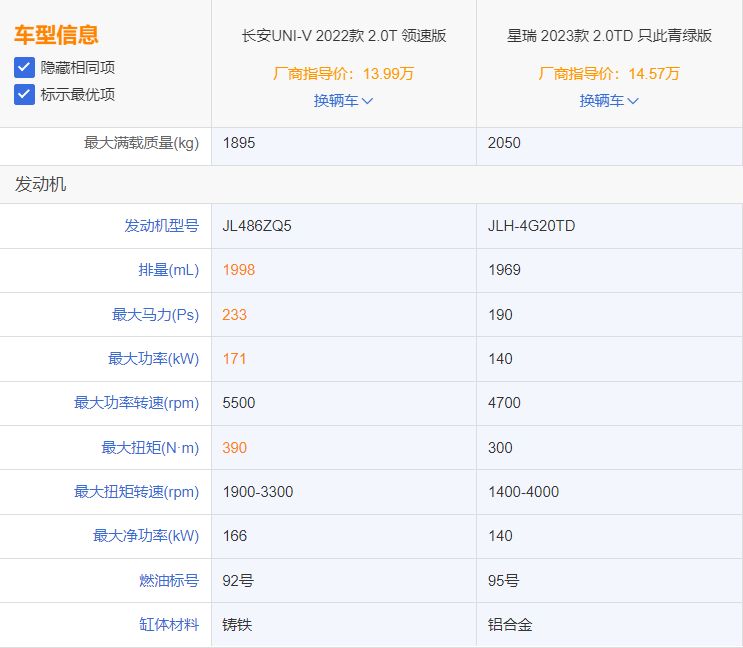The width and height of the screenshot is (743, 648).
Task: Select the 2050 max load value
Action: coord(504,143)
